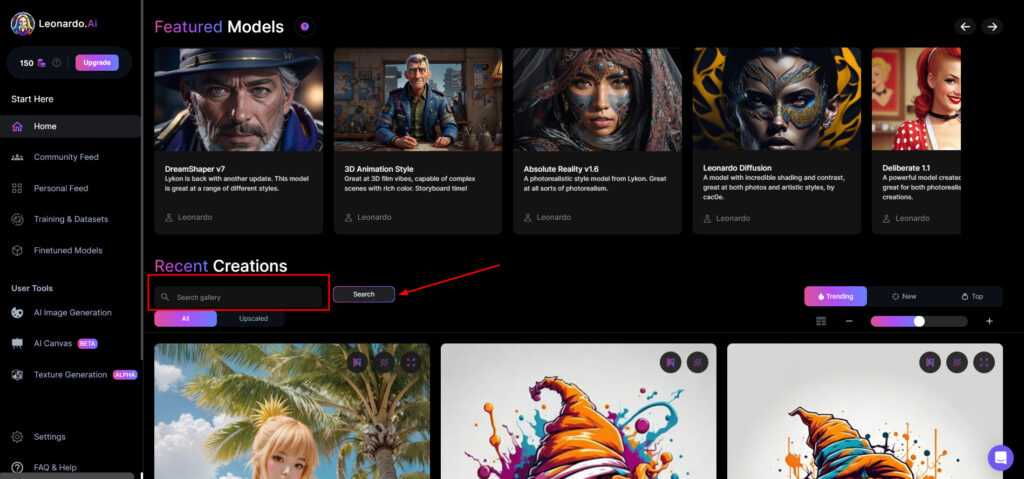Open Community Feed in the sidebar

(x=66, y=157)
